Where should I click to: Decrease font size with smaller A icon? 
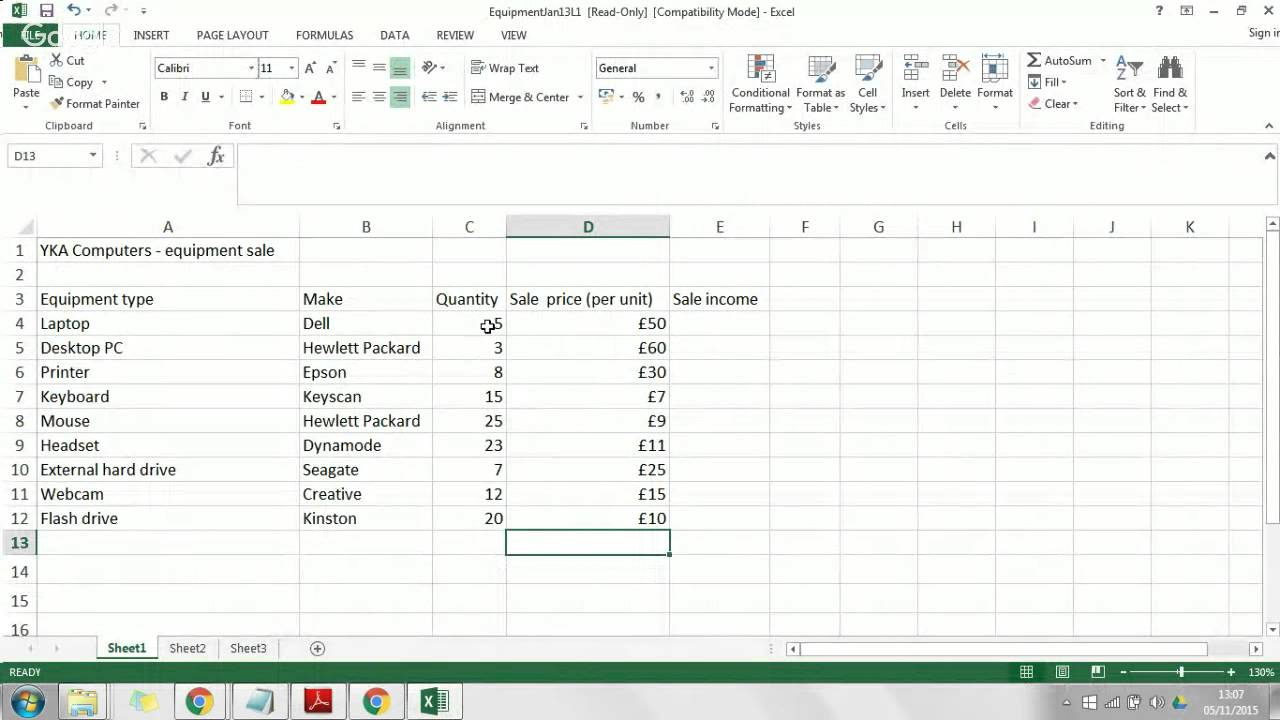pos(331,68)
